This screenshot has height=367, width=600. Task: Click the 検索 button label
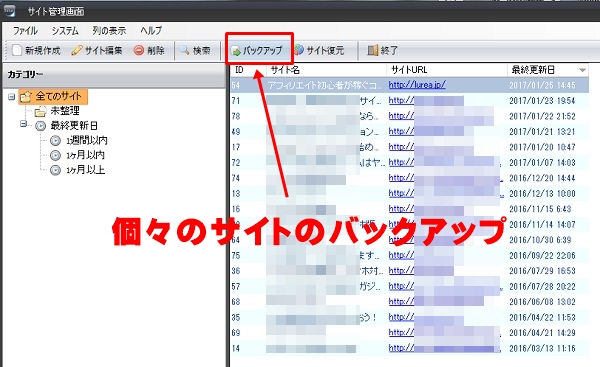202,51
